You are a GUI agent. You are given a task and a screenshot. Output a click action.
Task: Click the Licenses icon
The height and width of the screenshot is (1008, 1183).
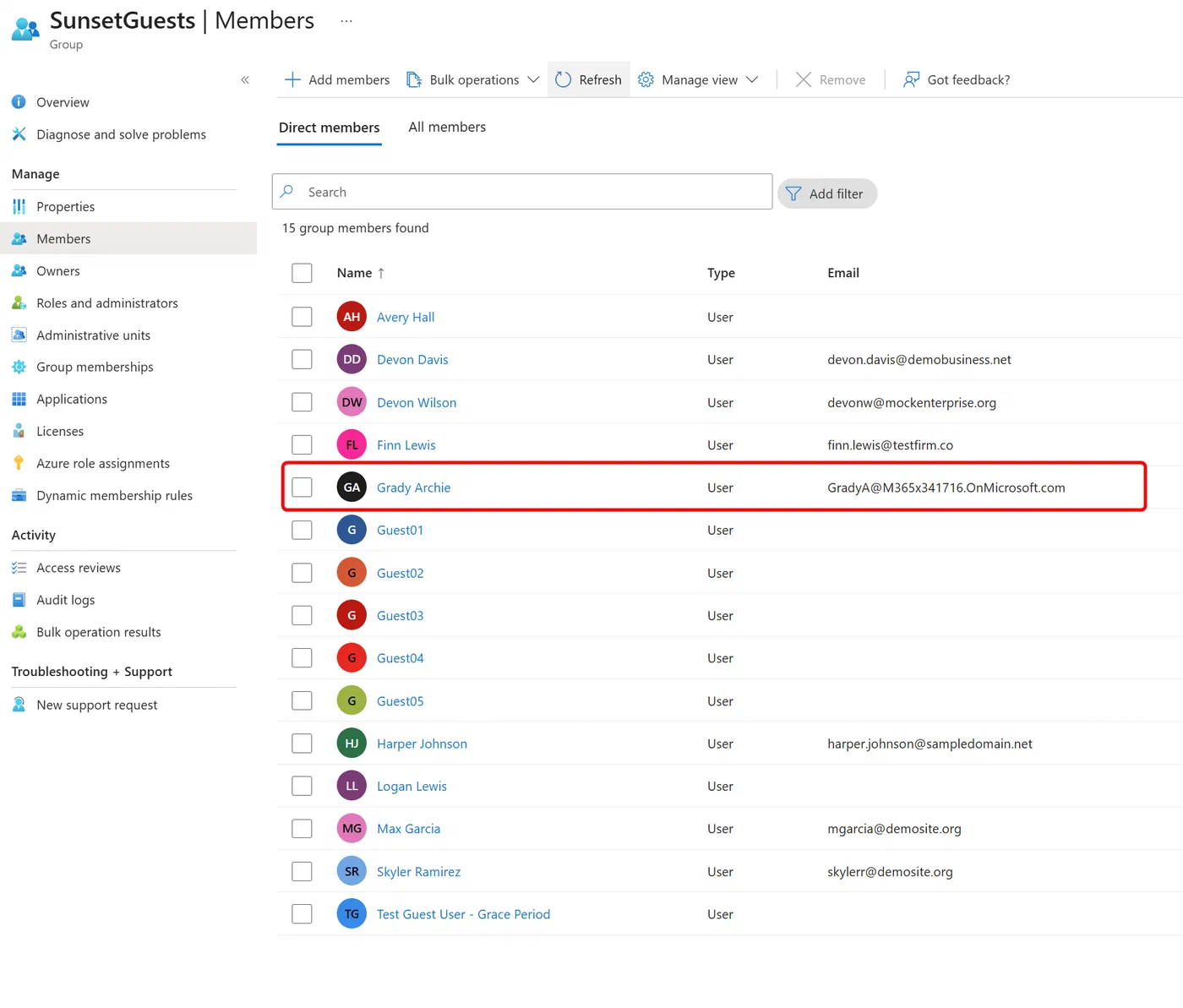pyautogui.click(x=19, y=432)
